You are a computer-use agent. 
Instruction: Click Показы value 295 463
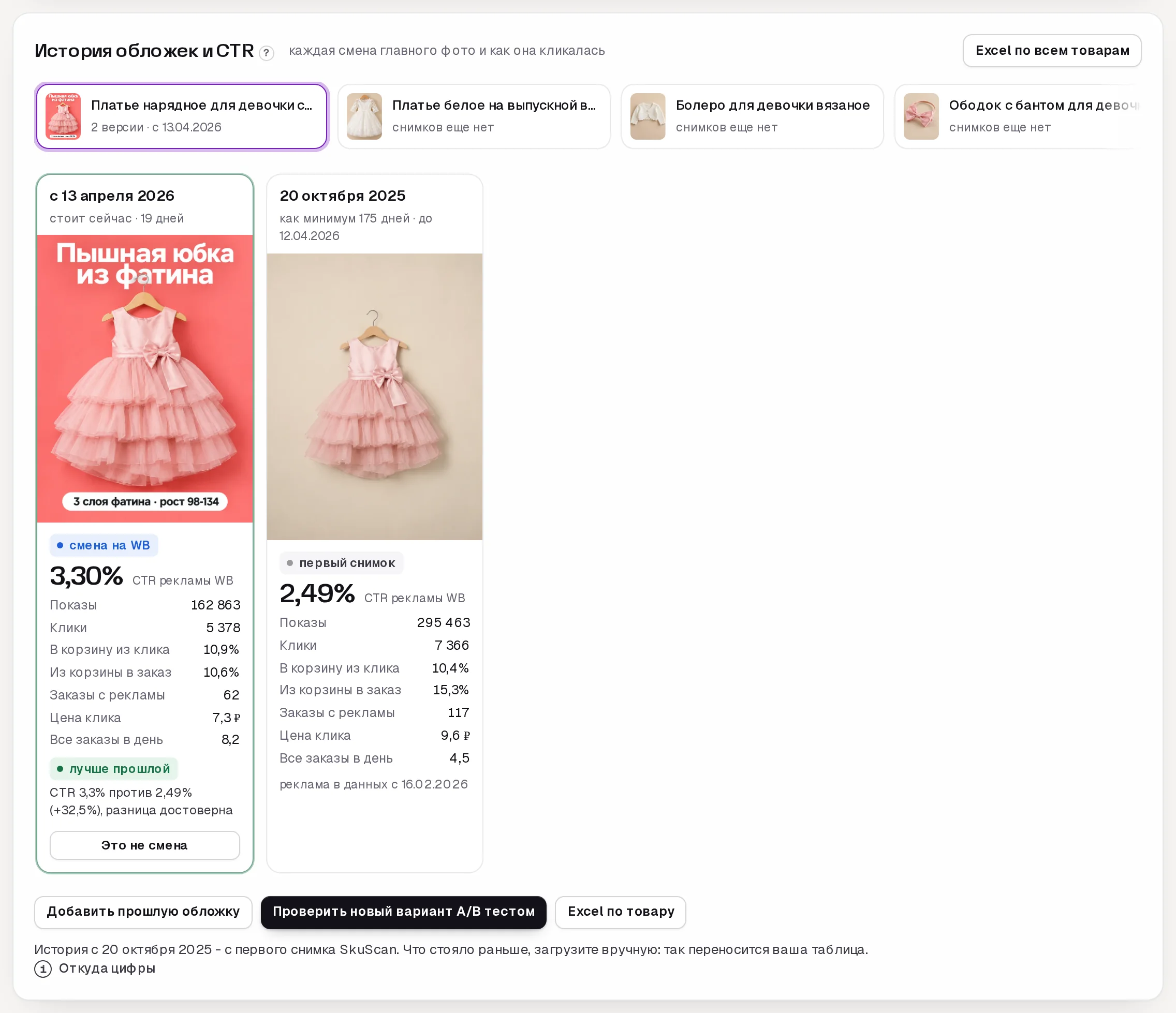click(x=443, y=623)
